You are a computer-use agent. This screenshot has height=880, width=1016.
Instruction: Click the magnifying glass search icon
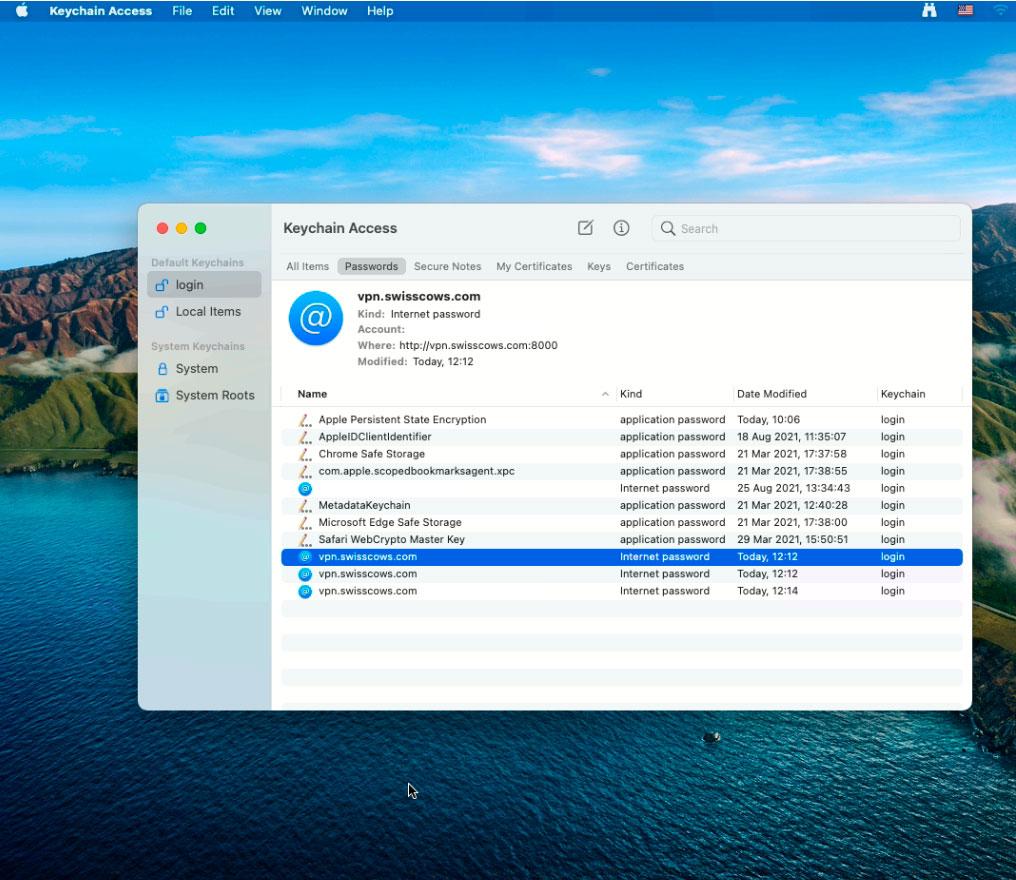click(667, 228)
